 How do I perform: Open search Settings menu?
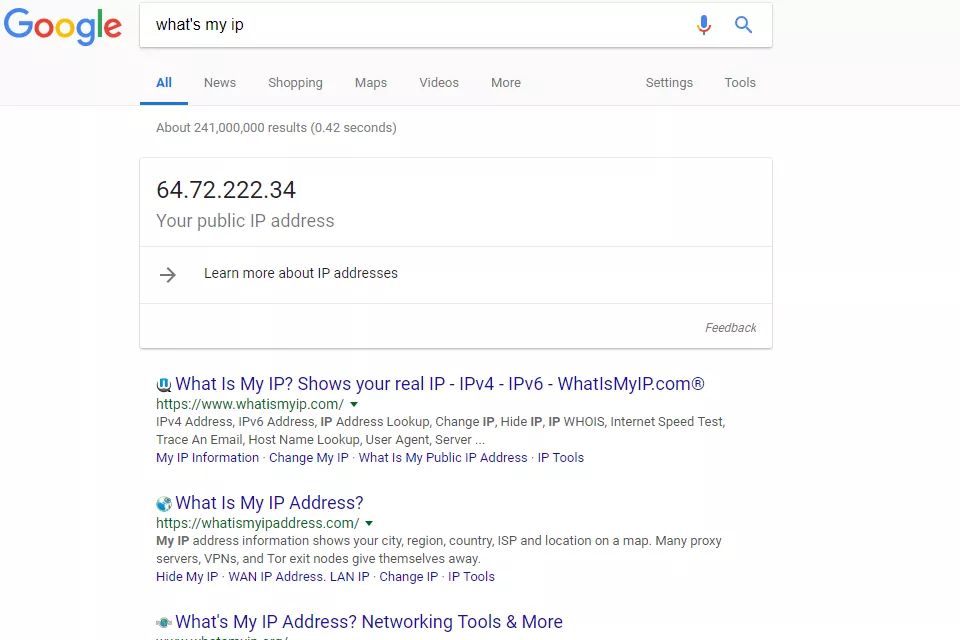tap(669, 83)
